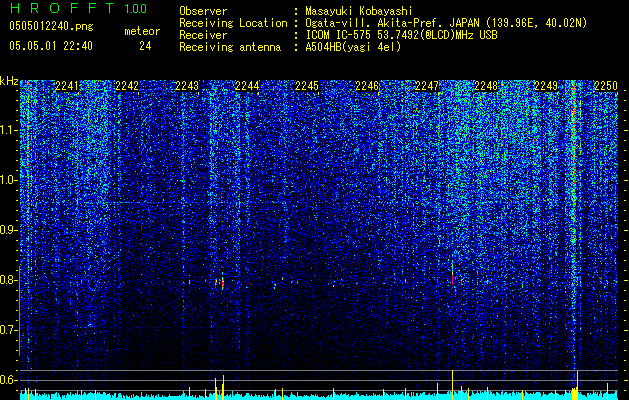The width and height of the screenshot is (629, 400).
Task: Select the filename 0505012240.png
Action: 51,26
